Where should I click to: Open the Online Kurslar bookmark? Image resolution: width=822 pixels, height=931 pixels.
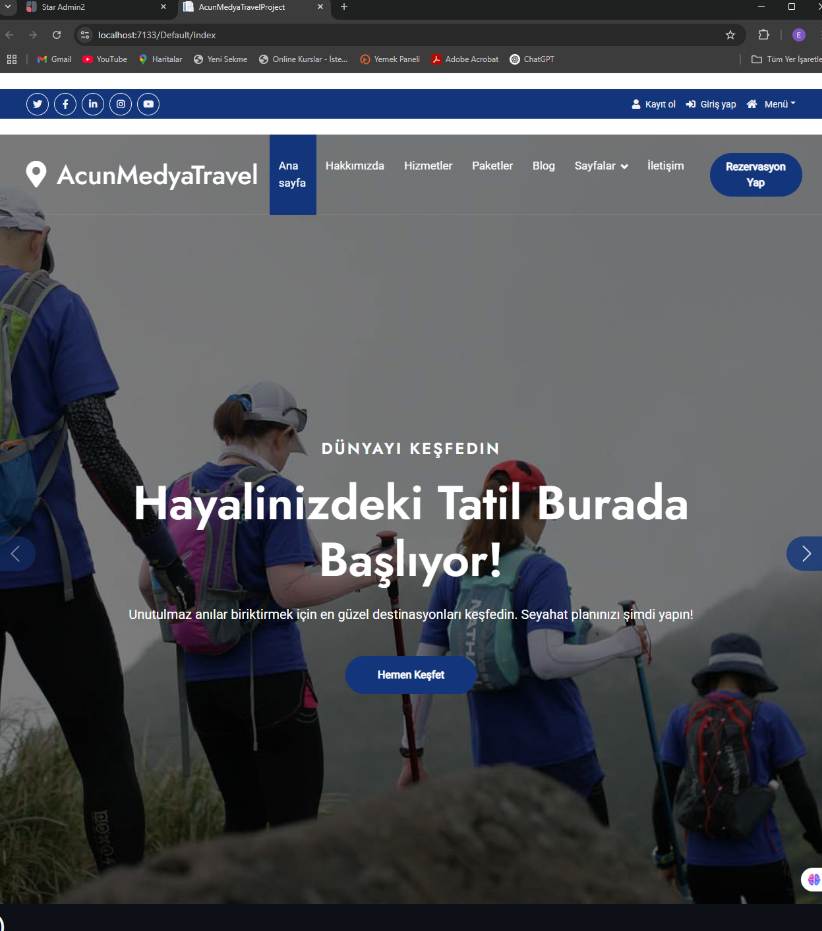pos(303,59)
